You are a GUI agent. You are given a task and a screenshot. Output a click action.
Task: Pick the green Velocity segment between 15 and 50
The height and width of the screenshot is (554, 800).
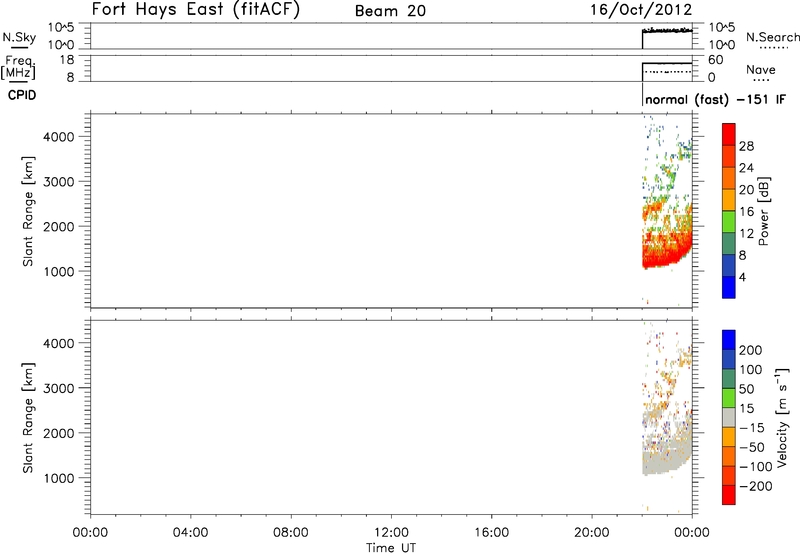click(729, 398)
